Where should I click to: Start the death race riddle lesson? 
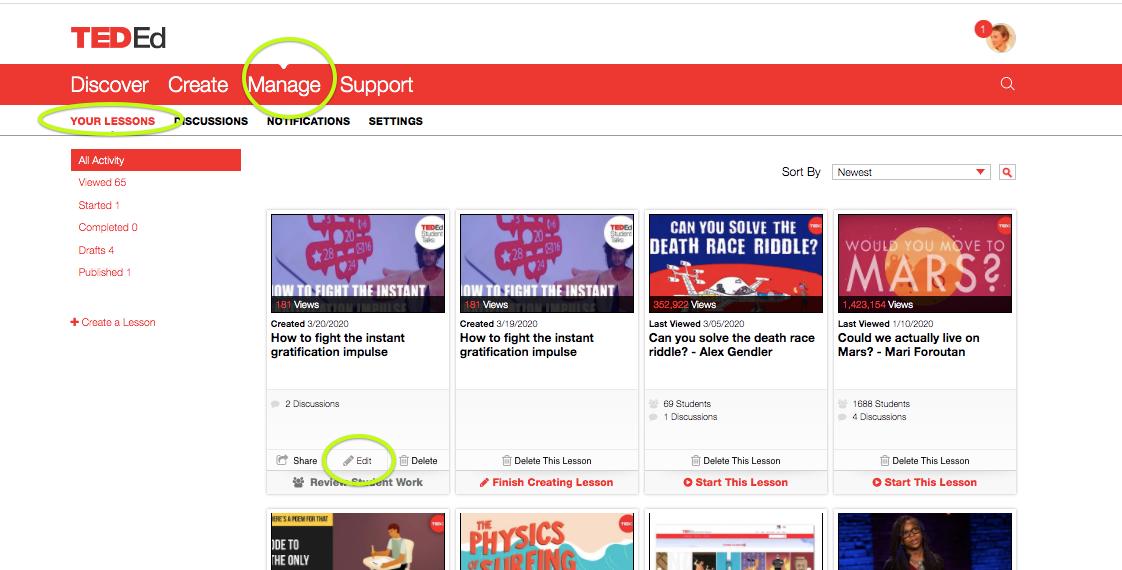(735, 482)
